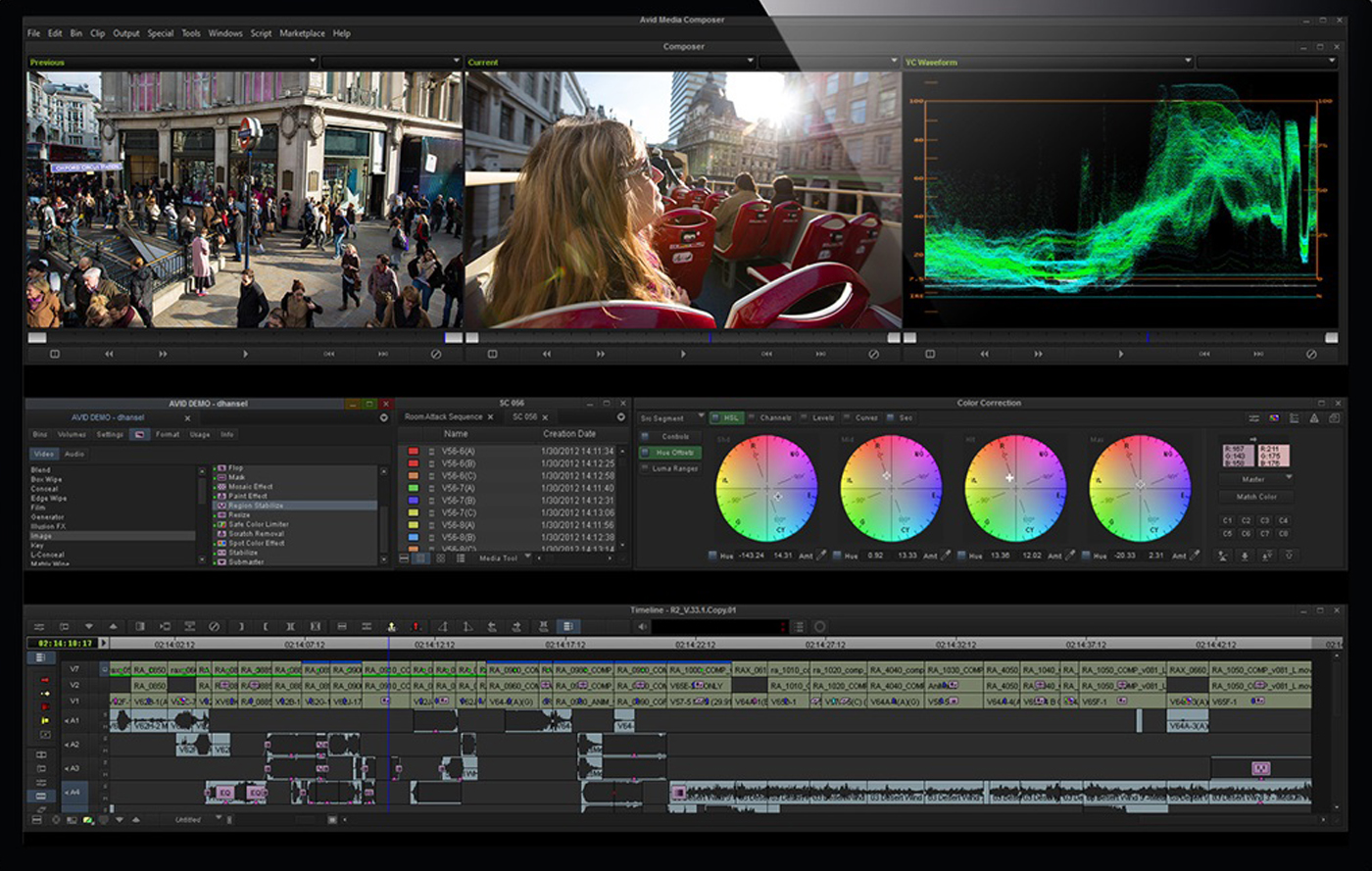This screenshot has height=871, width=1372.
Task: Click the color vectorscope icon in Color Correction
Action: coord(1274,418)
